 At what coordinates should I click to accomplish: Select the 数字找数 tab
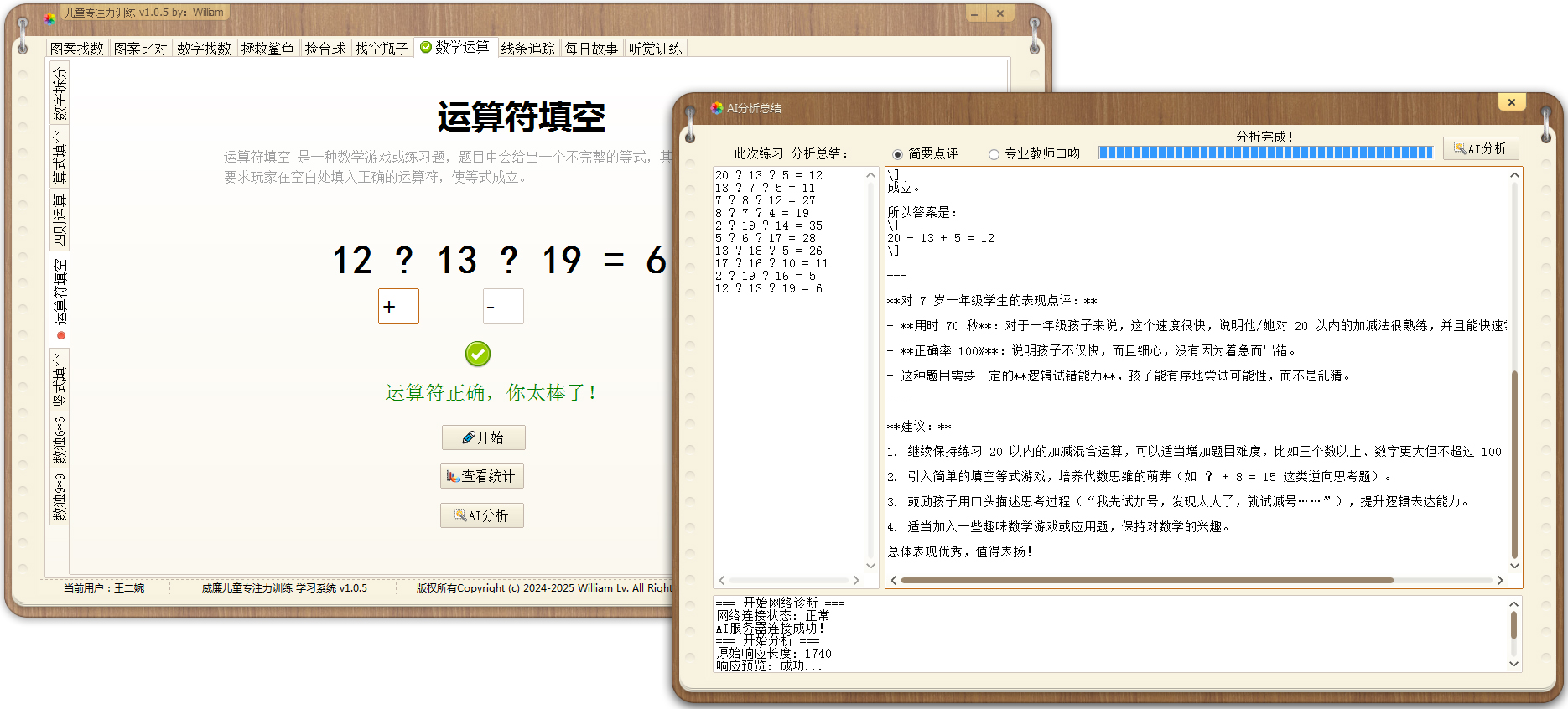click(x=204, y=49)
